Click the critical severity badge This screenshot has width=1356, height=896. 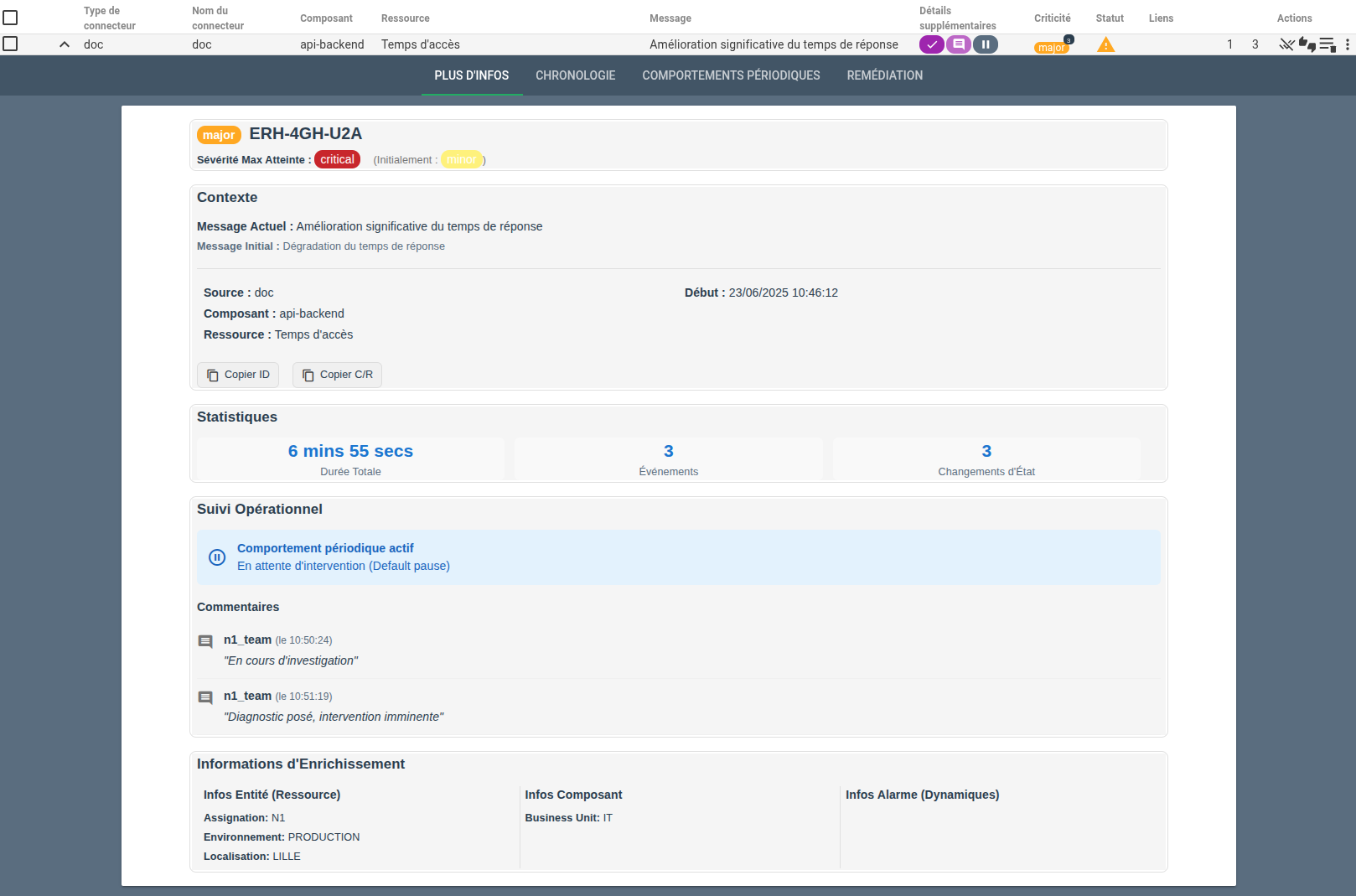point(337,159)
